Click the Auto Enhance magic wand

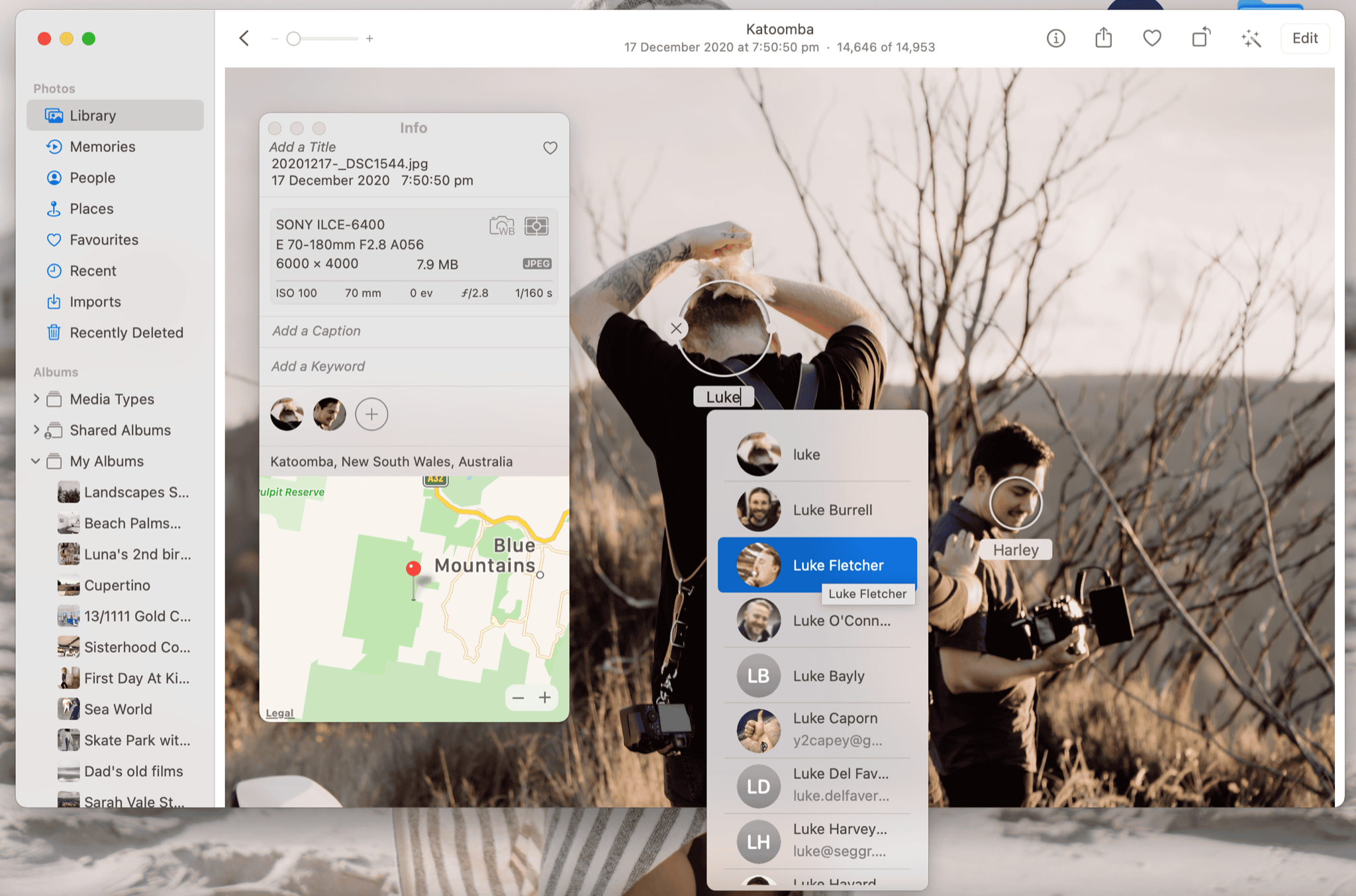tap(1250, 38)
